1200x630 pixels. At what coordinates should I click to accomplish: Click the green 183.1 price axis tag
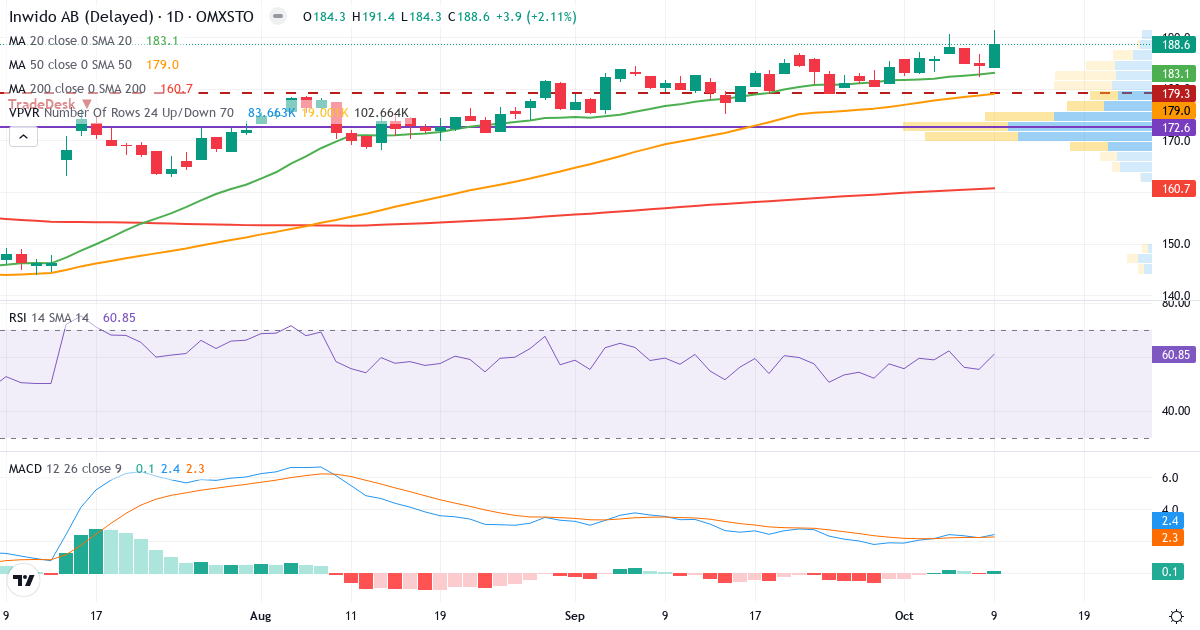pos(1173,74)
